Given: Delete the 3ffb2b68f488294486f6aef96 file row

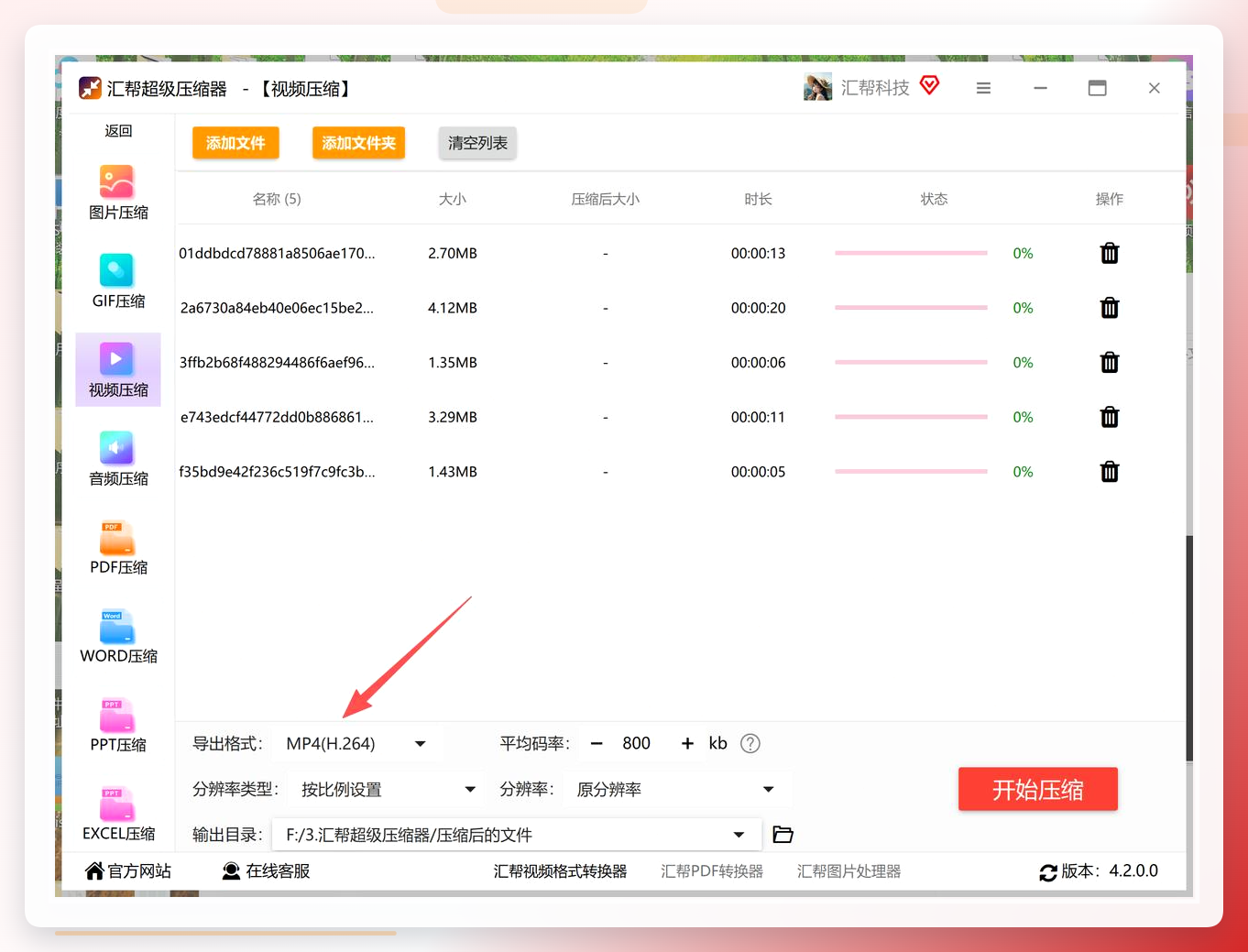Looking at the screenshot, I should 1110,363.
